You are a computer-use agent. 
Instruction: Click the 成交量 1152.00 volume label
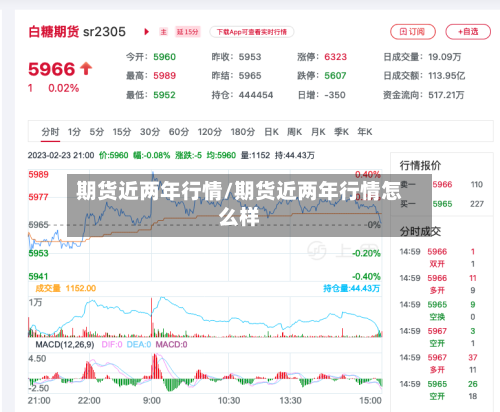click(66, 288)
